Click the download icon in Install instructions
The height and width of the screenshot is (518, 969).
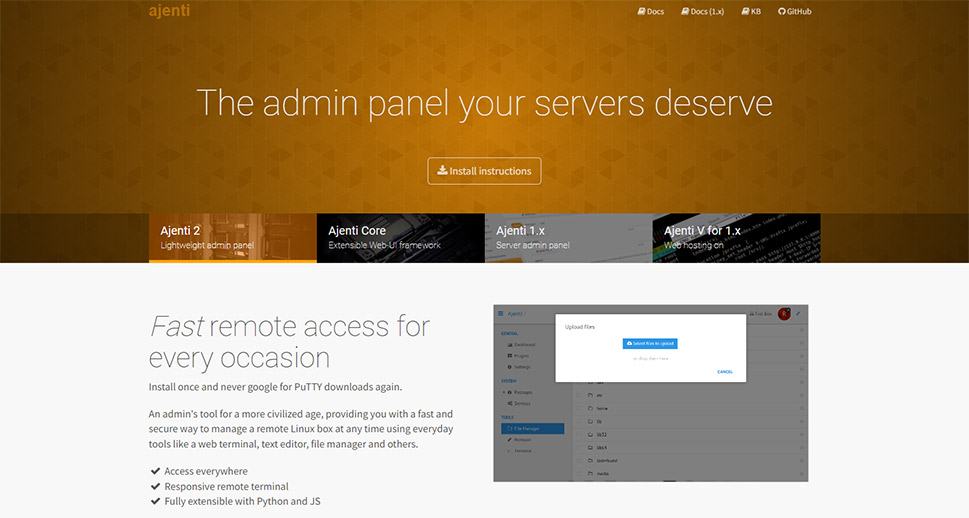(x=442, y=171)
